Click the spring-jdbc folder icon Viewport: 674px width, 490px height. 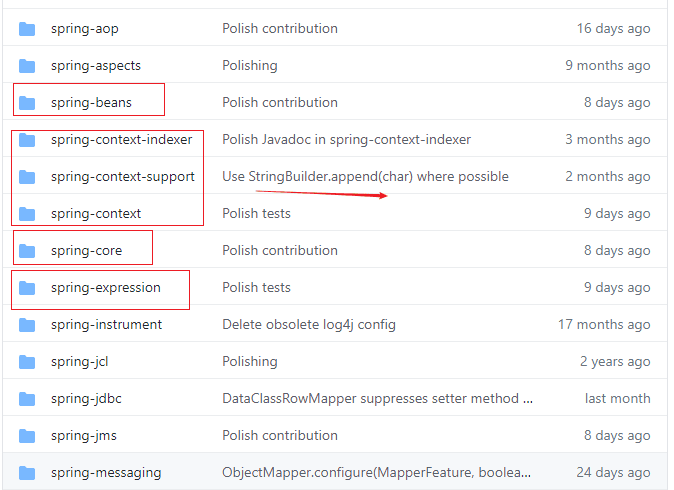[x=27, y=399]
